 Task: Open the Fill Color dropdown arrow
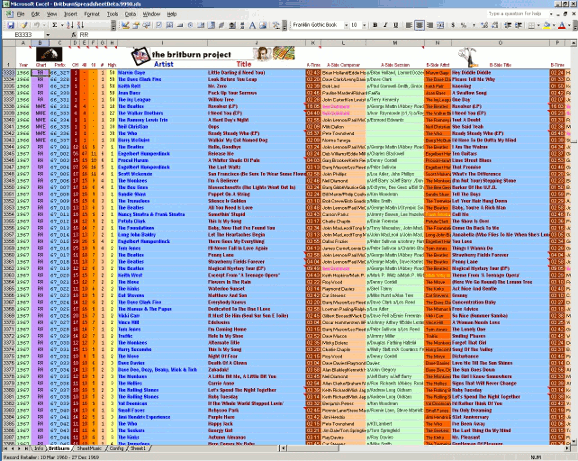[x=554, y=25]
